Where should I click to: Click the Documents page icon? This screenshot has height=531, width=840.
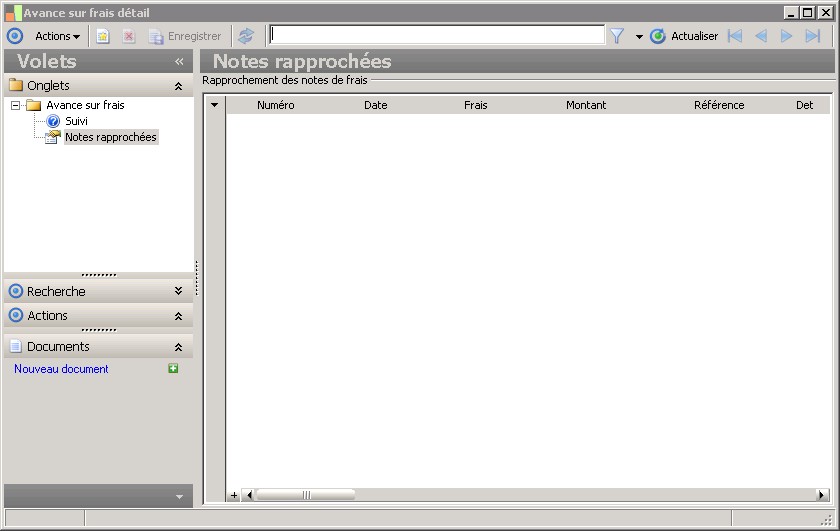pos(16,346)
